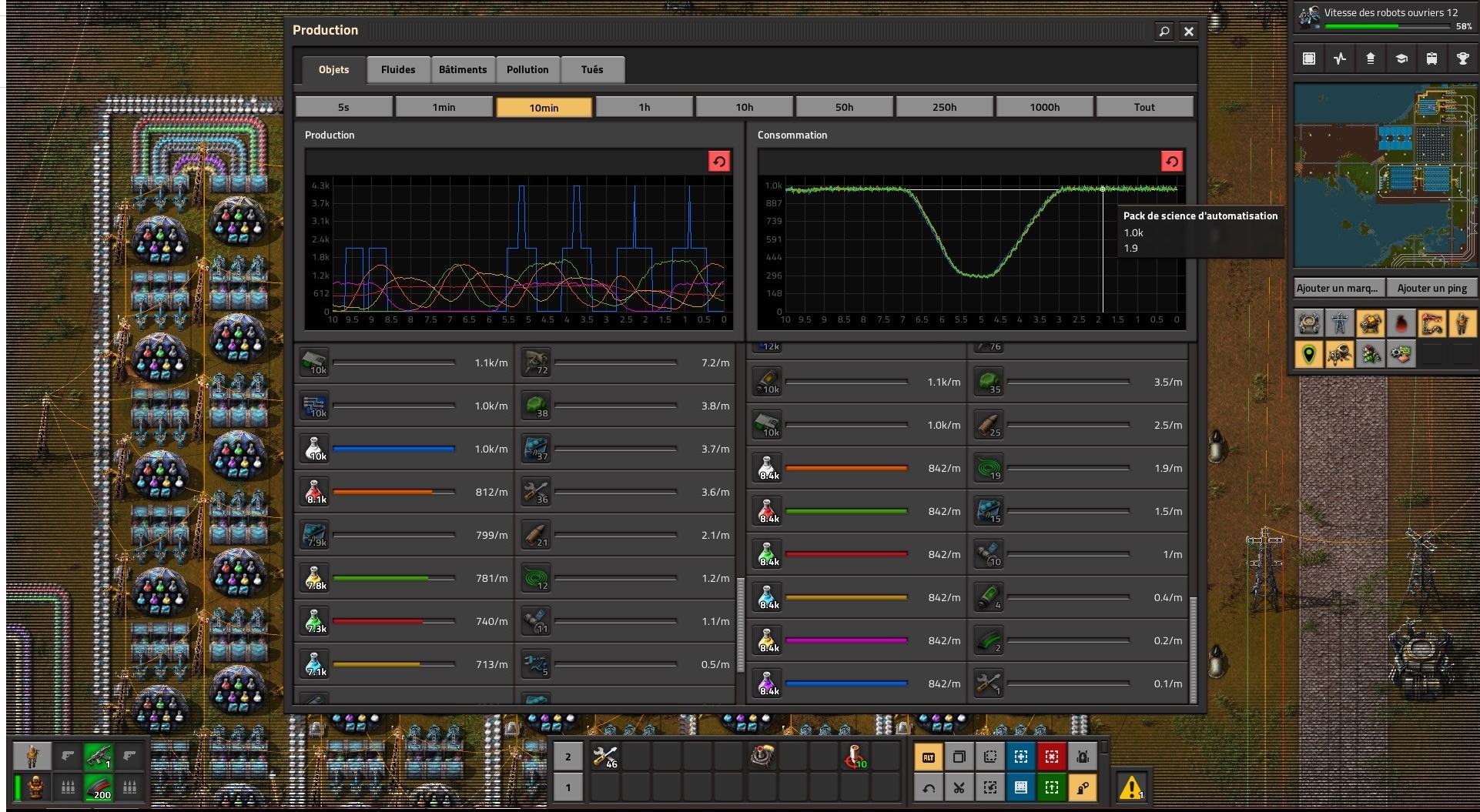
Task: Open search with the magnifying glass
Action: click(x=1164, y=32)
